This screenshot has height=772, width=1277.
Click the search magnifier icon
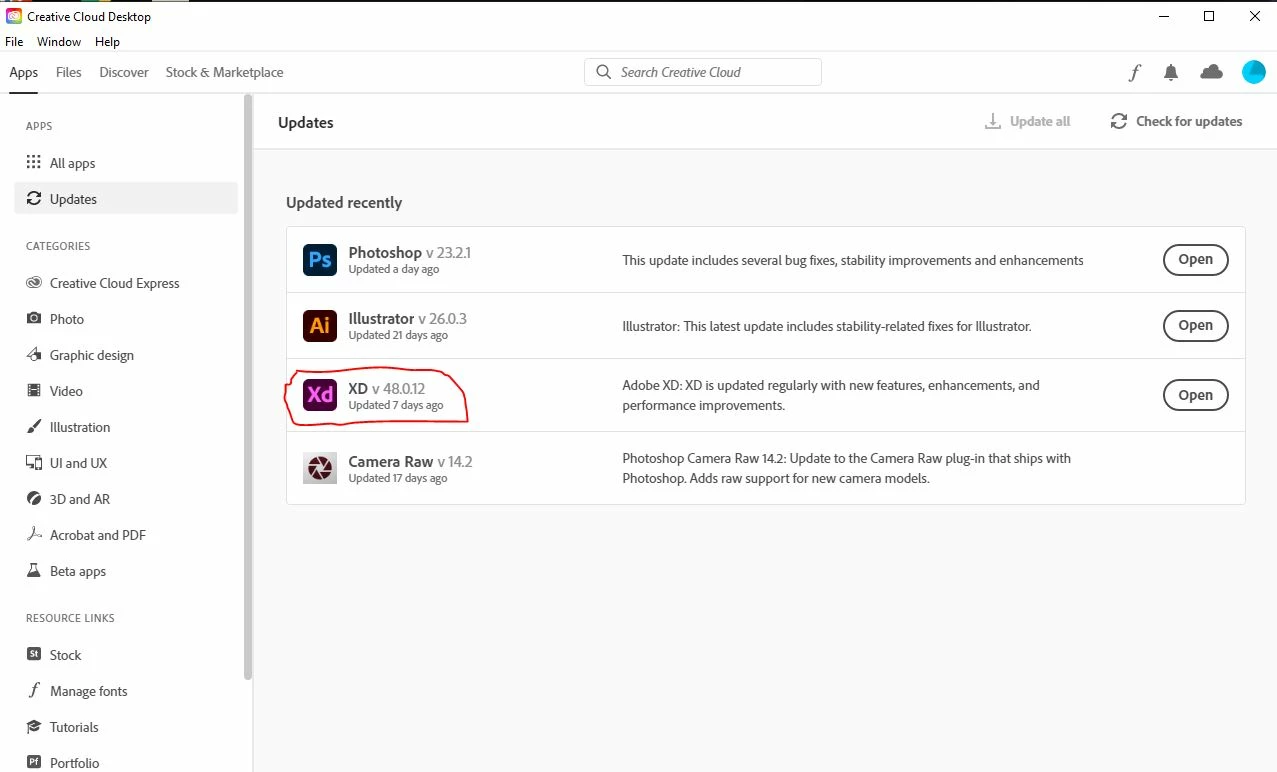point(603,72)
